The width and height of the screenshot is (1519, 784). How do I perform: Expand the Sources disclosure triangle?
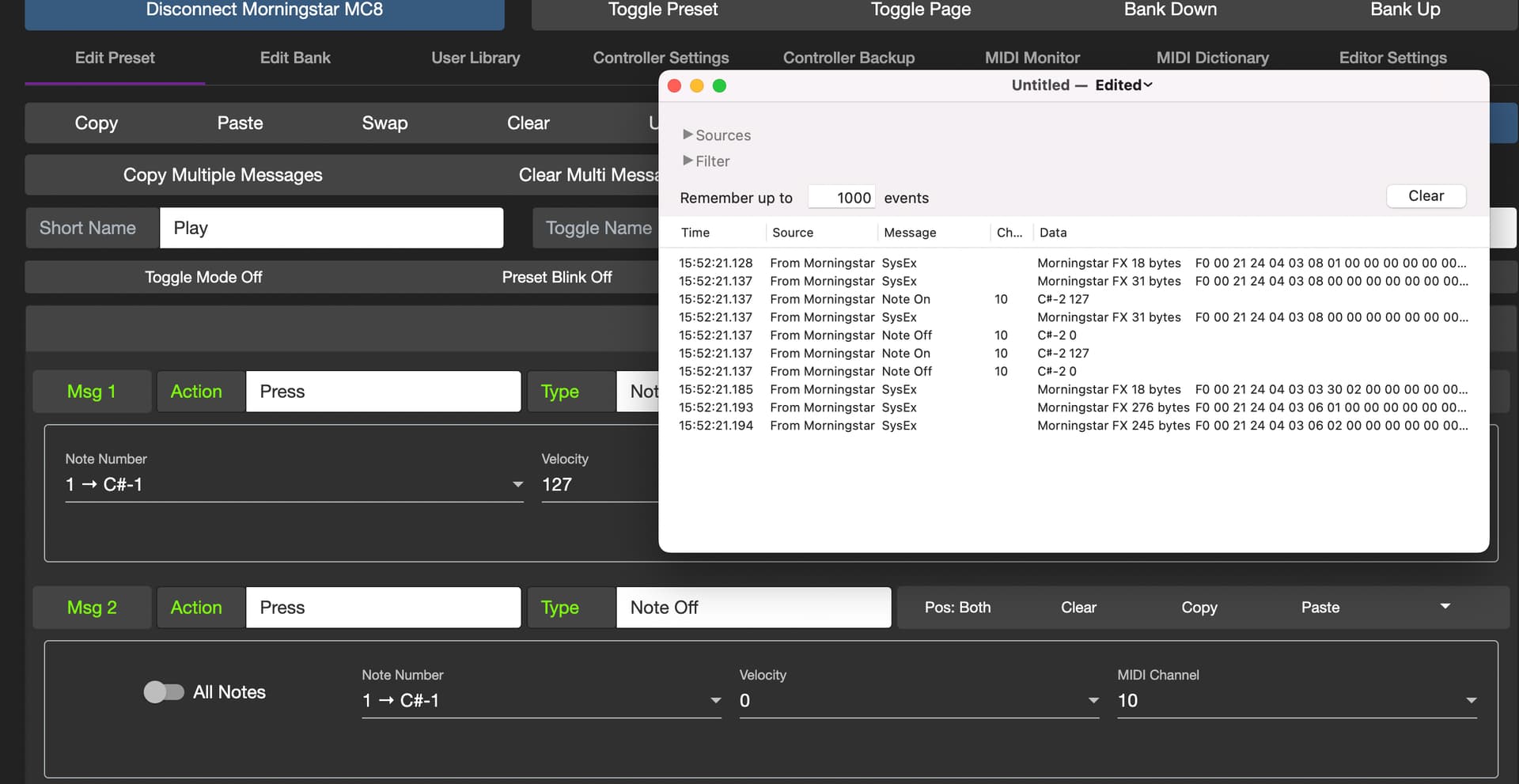688,134
